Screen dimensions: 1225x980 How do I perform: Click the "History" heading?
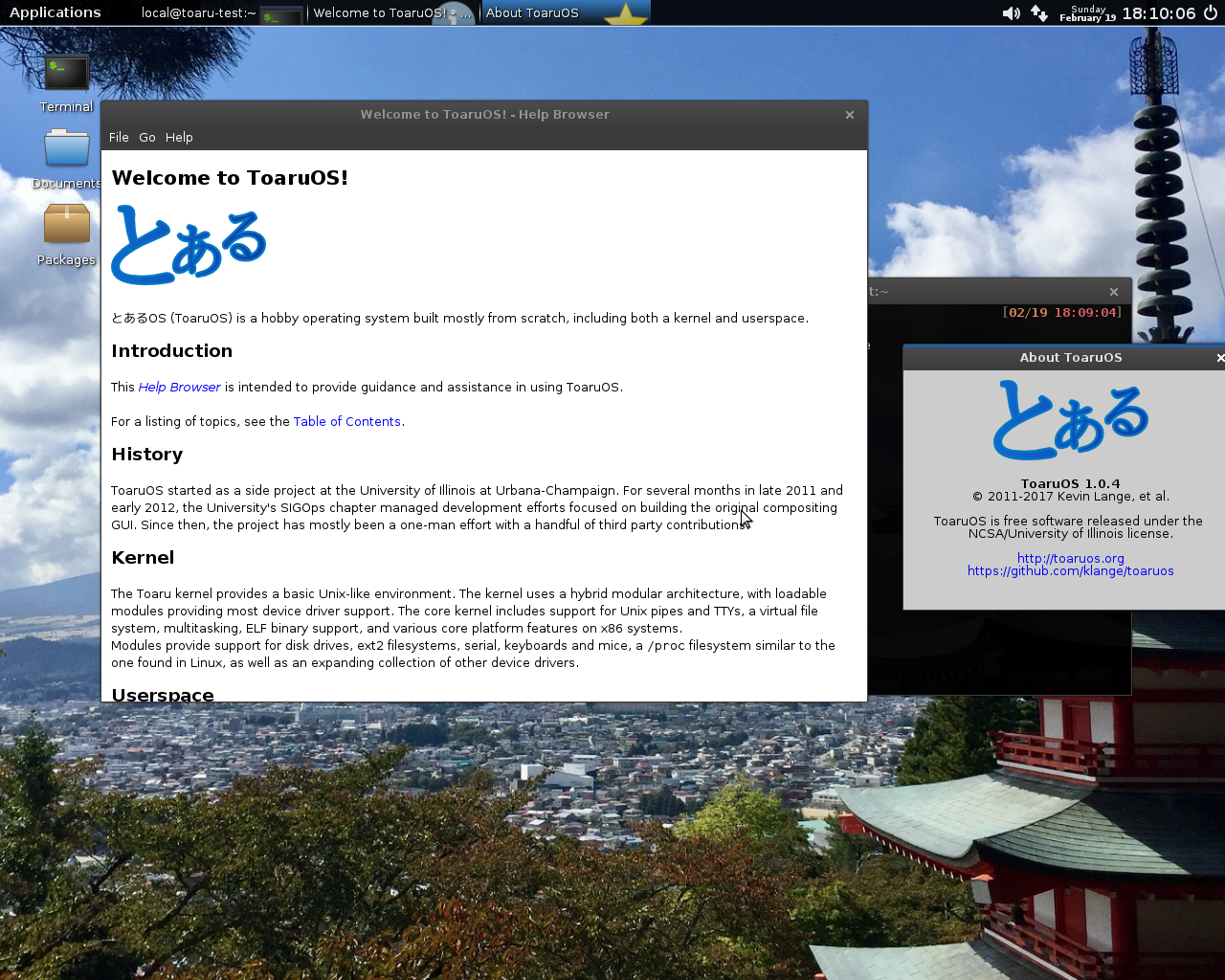click(147, 455)
